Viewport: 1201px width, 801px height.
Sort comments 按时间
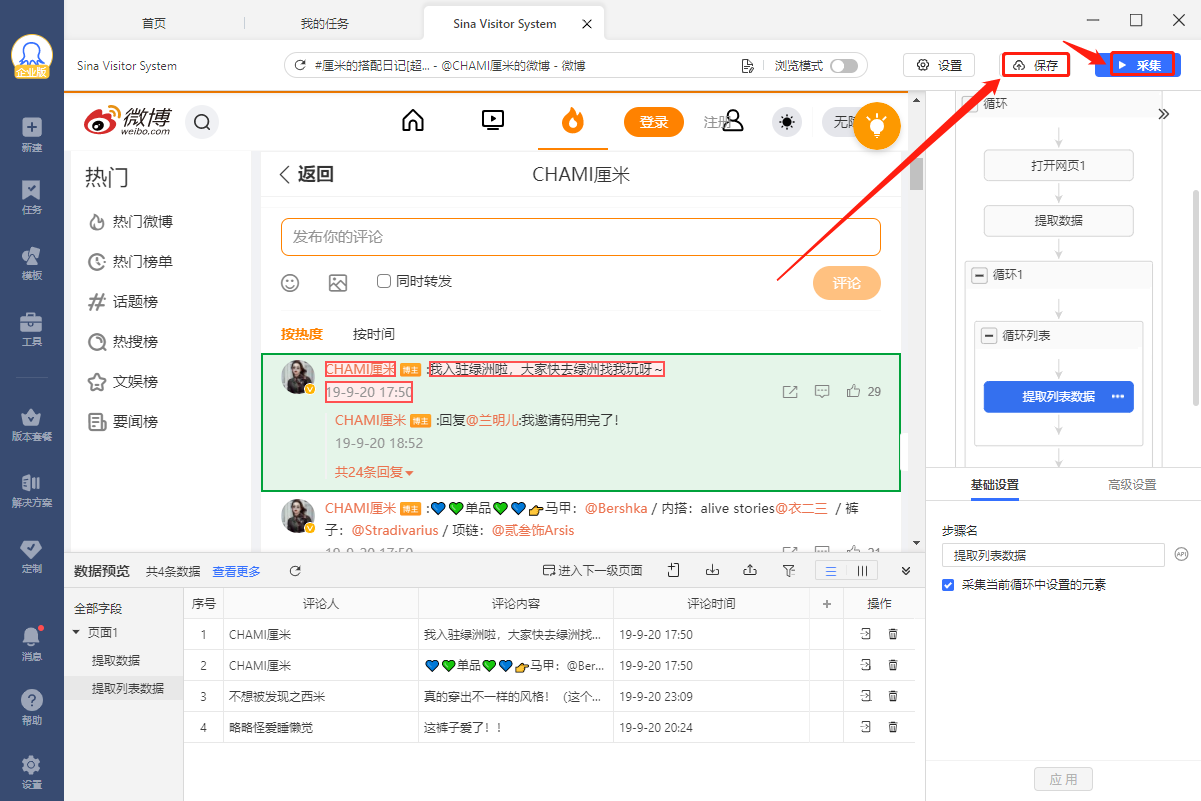374,334
